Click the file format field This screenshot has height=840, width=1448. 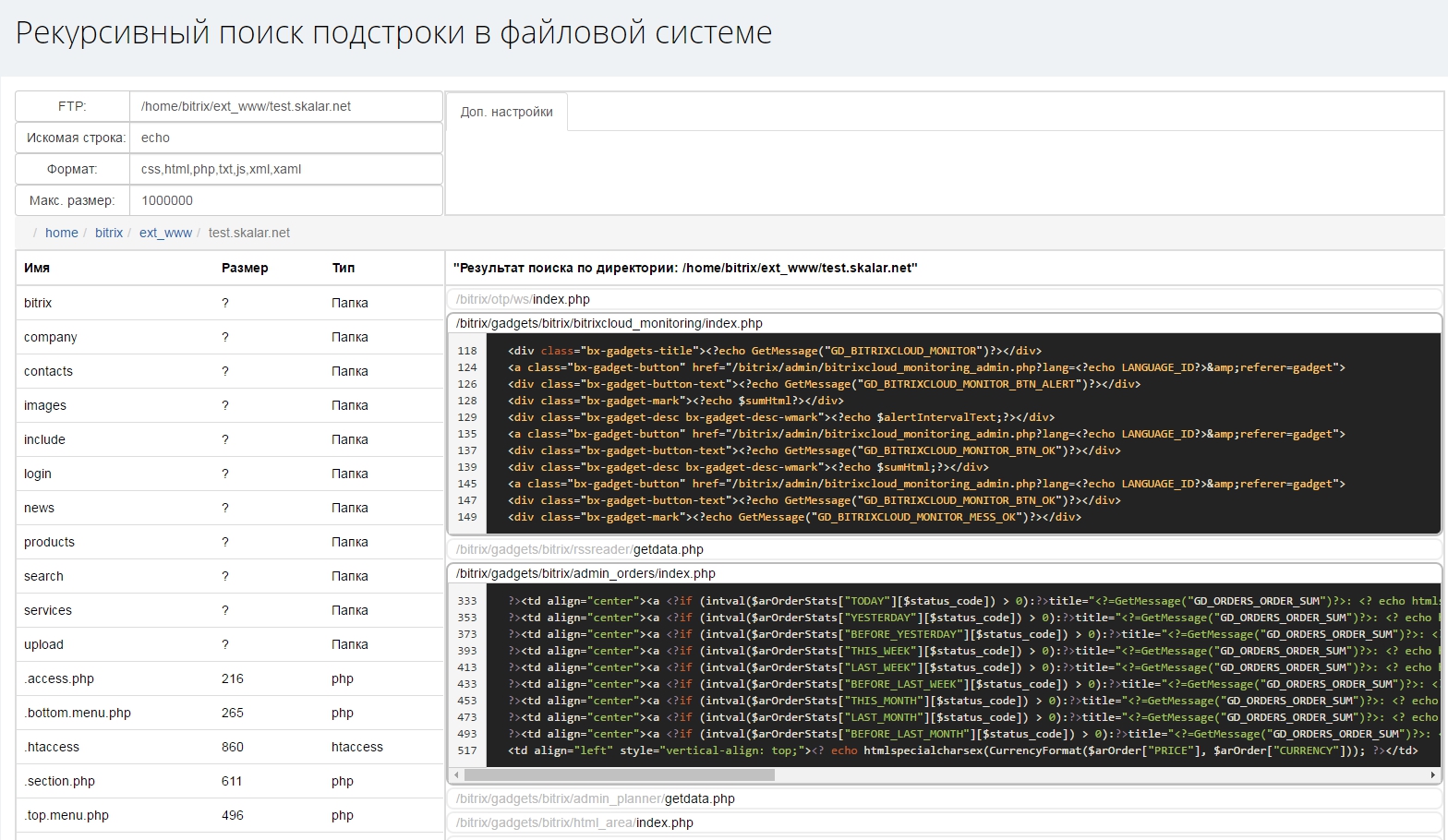tap(284, 169)
